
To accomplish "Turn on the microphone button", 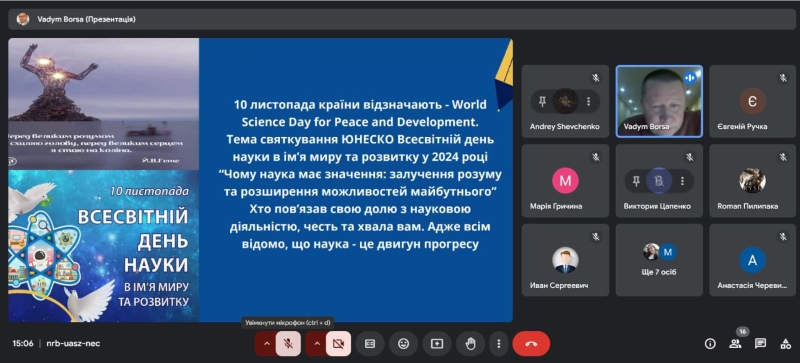I will [x=288, y=344].
